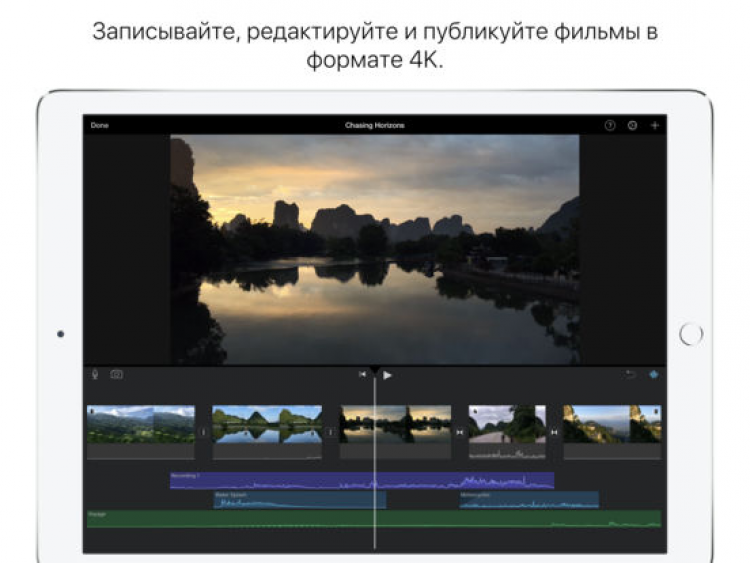
Task: Select the fourth clip with road
Action: point(507,425)
